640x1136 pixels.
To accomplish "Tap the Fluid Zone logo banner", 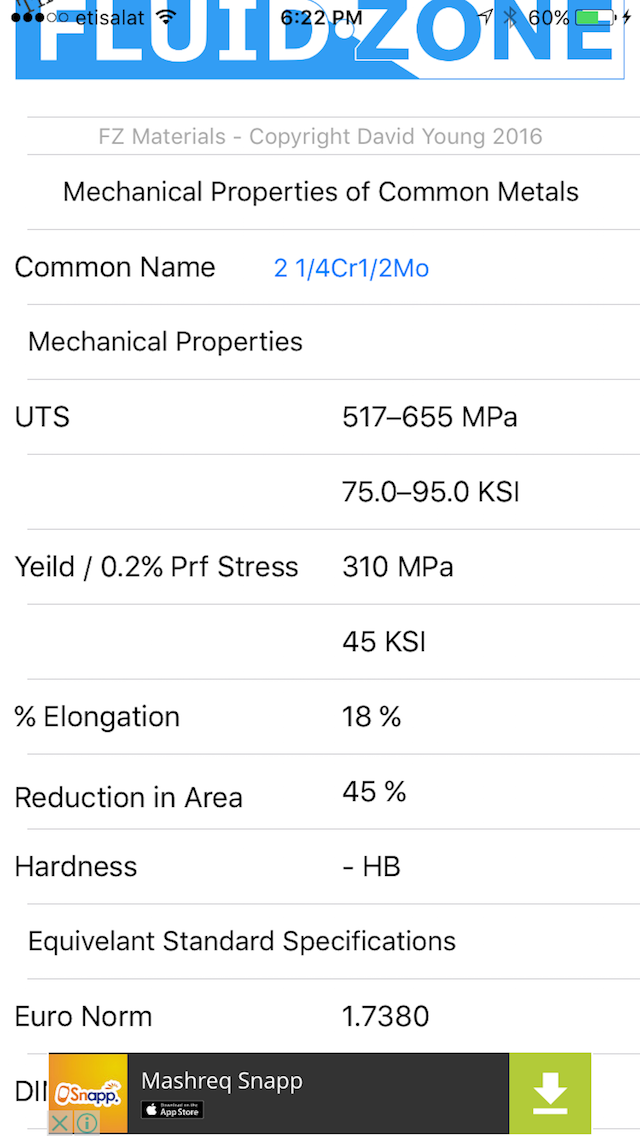I will [320, 40].
